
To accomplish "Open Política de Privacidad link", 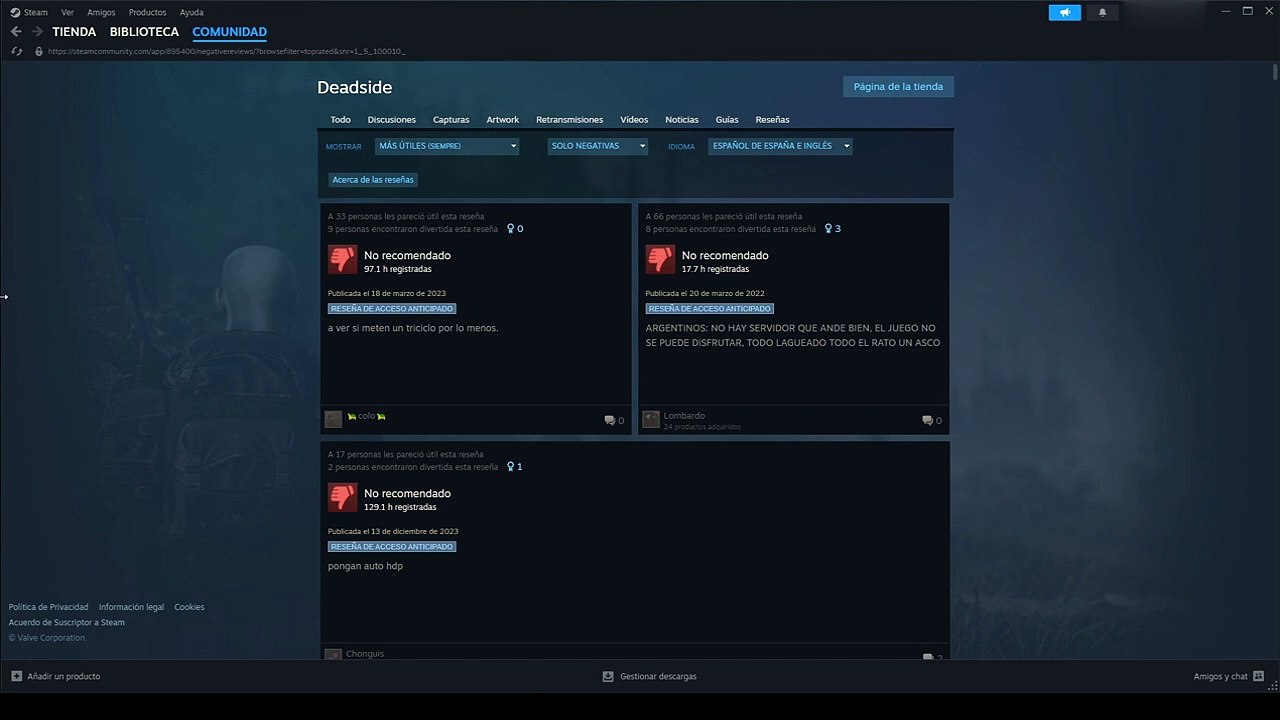I will (49, 607).
